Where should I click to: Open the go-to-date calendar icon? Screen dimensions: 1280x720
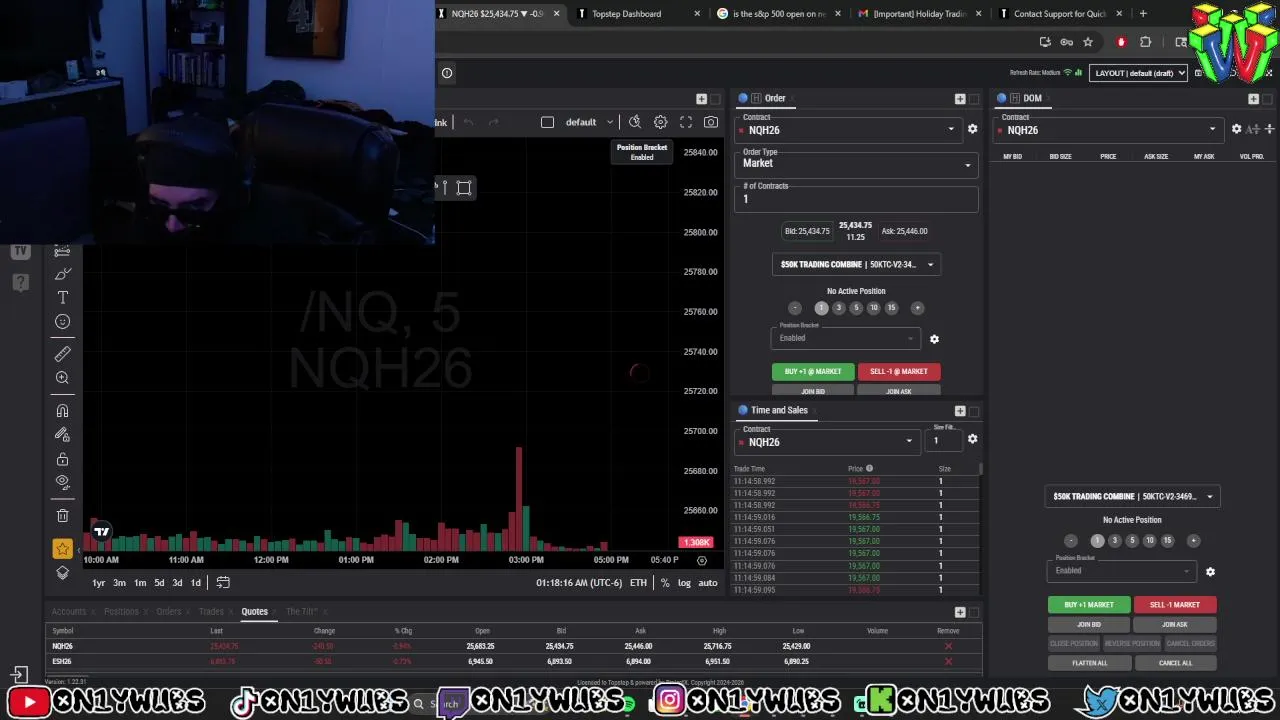[223, 583]
